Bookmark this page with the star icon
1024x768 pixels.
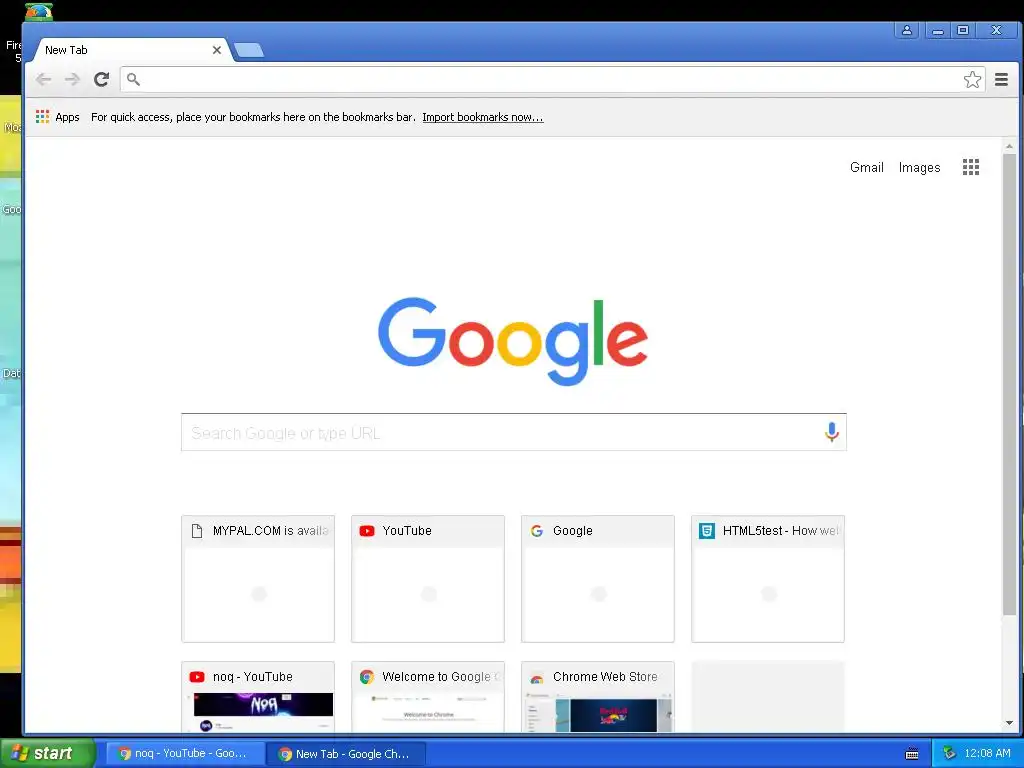coord(972,80)
